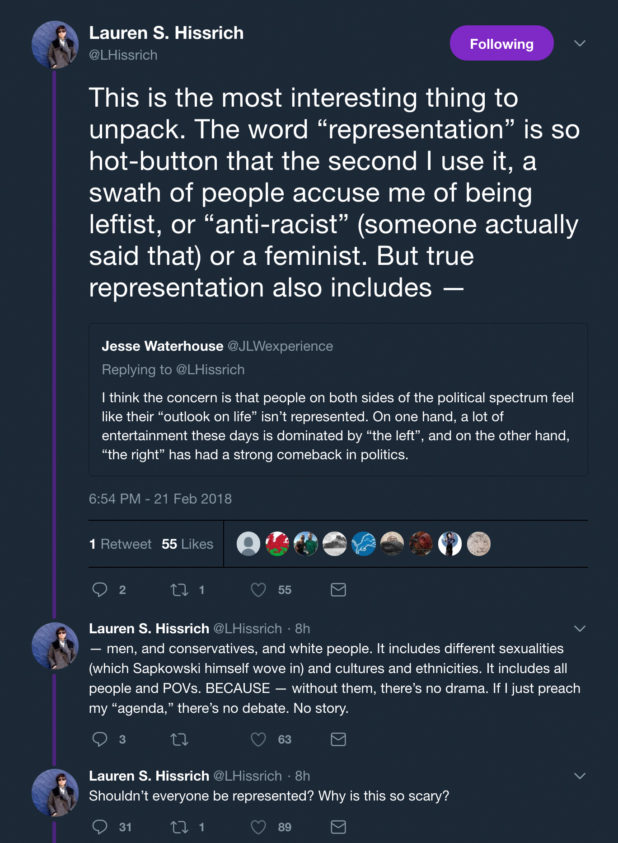Reply to 'Shouldn't everyone be represented?' tweet

(98, 827)
